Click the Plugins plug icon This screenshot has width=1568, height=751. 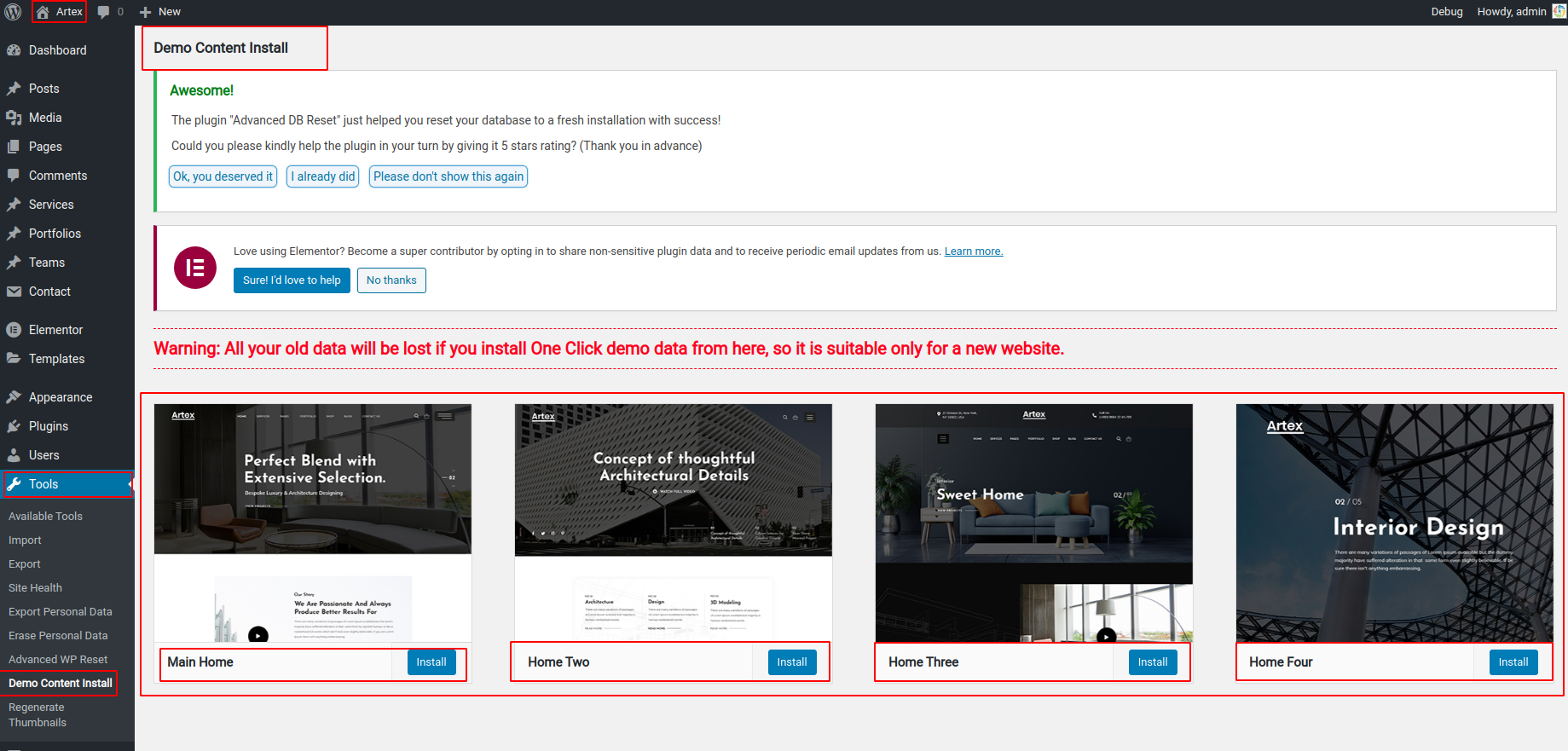coord(14,426)
